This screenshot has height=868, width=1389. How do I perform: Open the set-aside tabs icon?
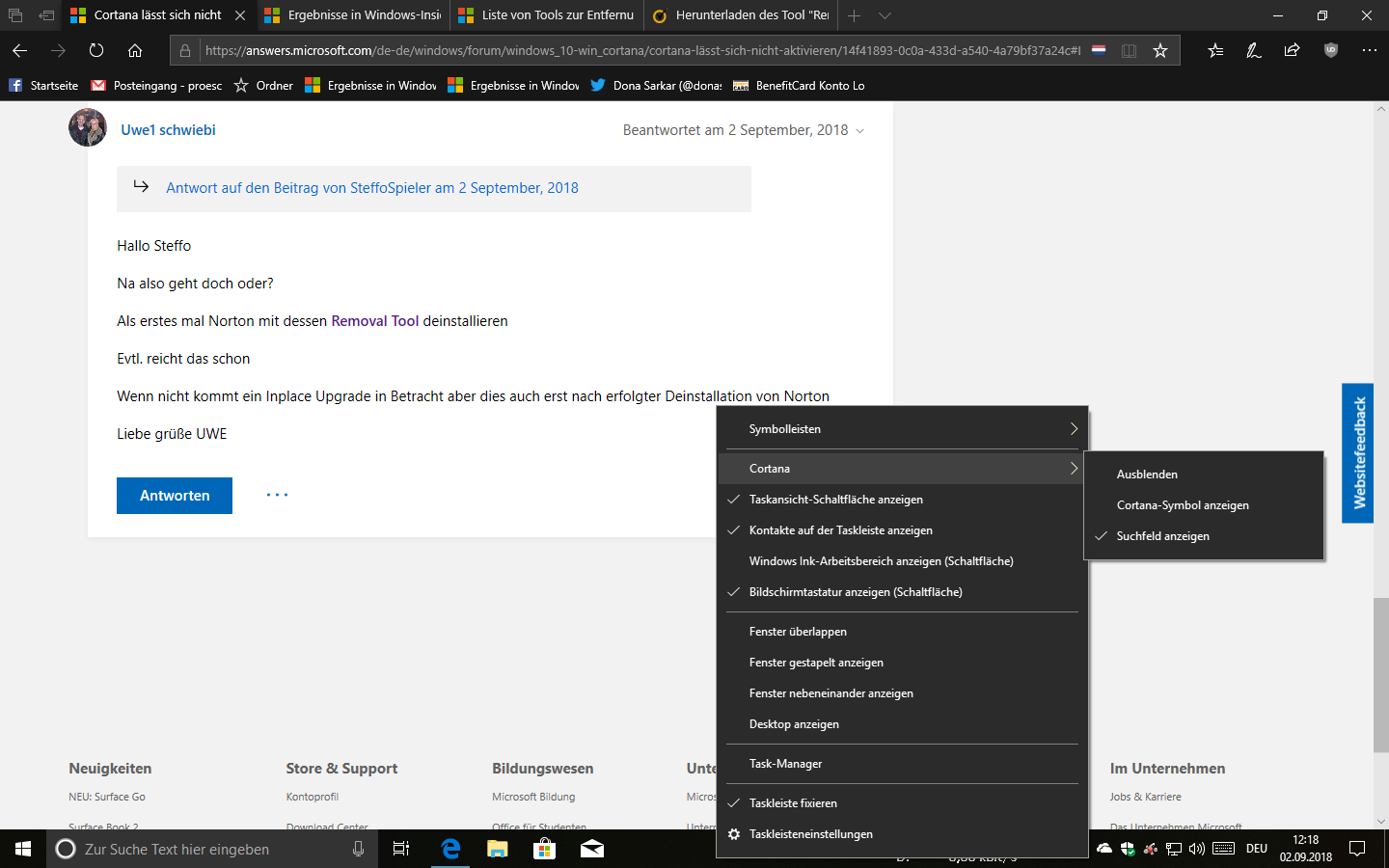[45, 15]
